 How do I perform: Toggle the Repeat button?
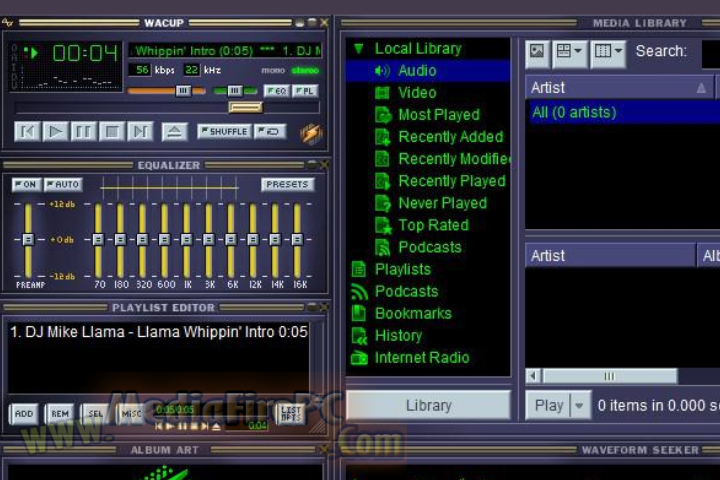point(270,132)
